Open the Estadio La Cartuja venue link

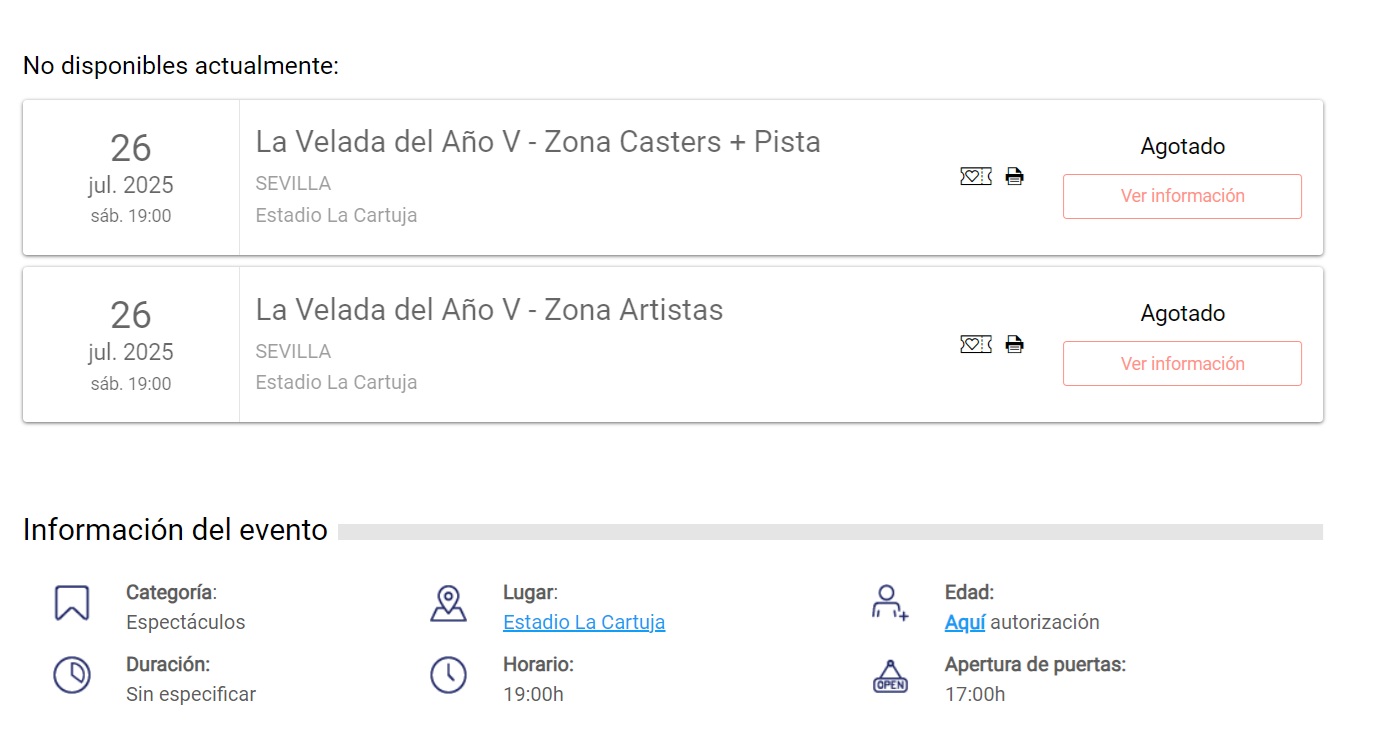click(x=584, y=622)
